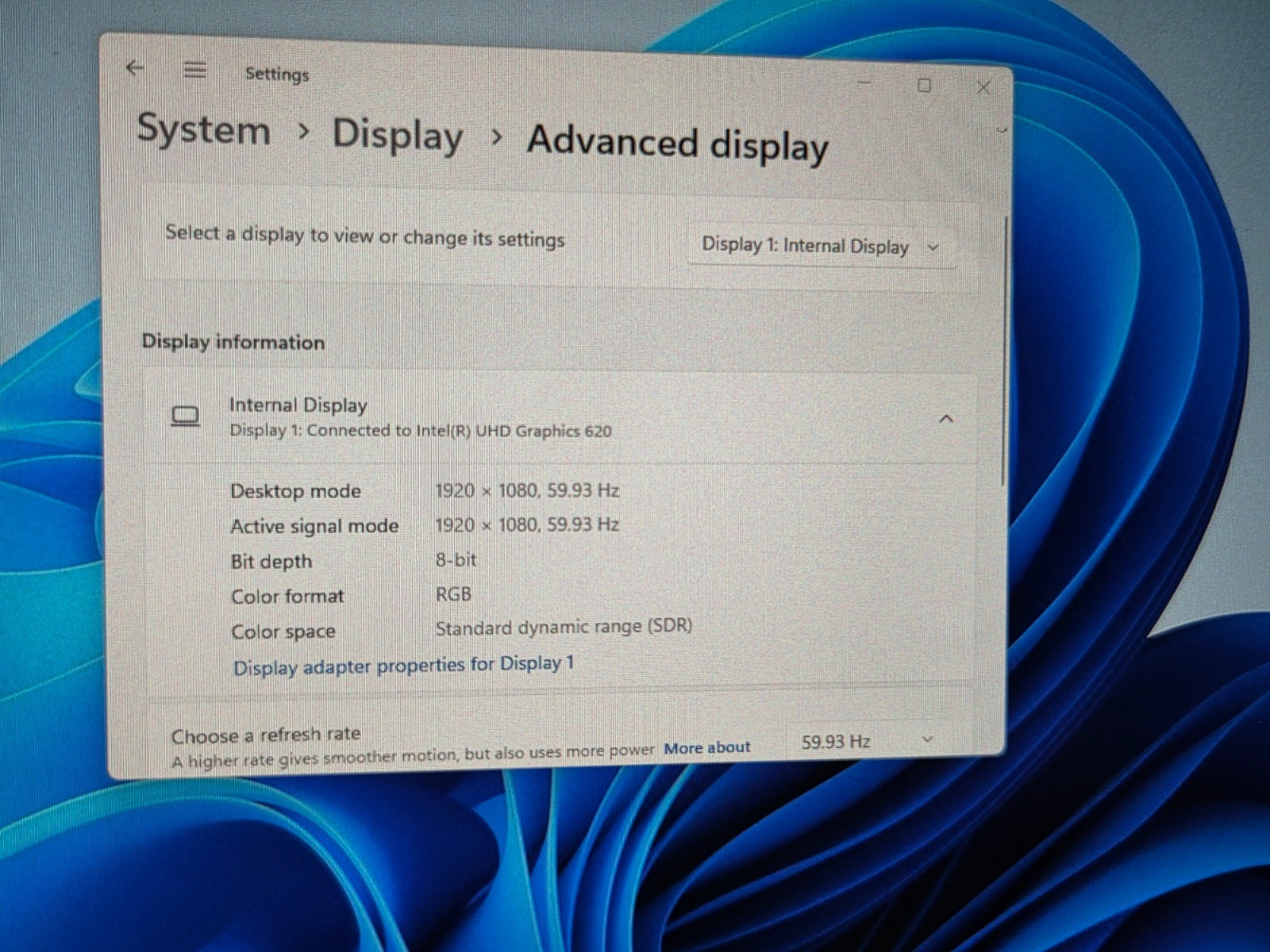The width and height of the screenshot is (1270, 952).
Task: Click the 8-bit Bit depth value
Action: click(x=456, y=560)
